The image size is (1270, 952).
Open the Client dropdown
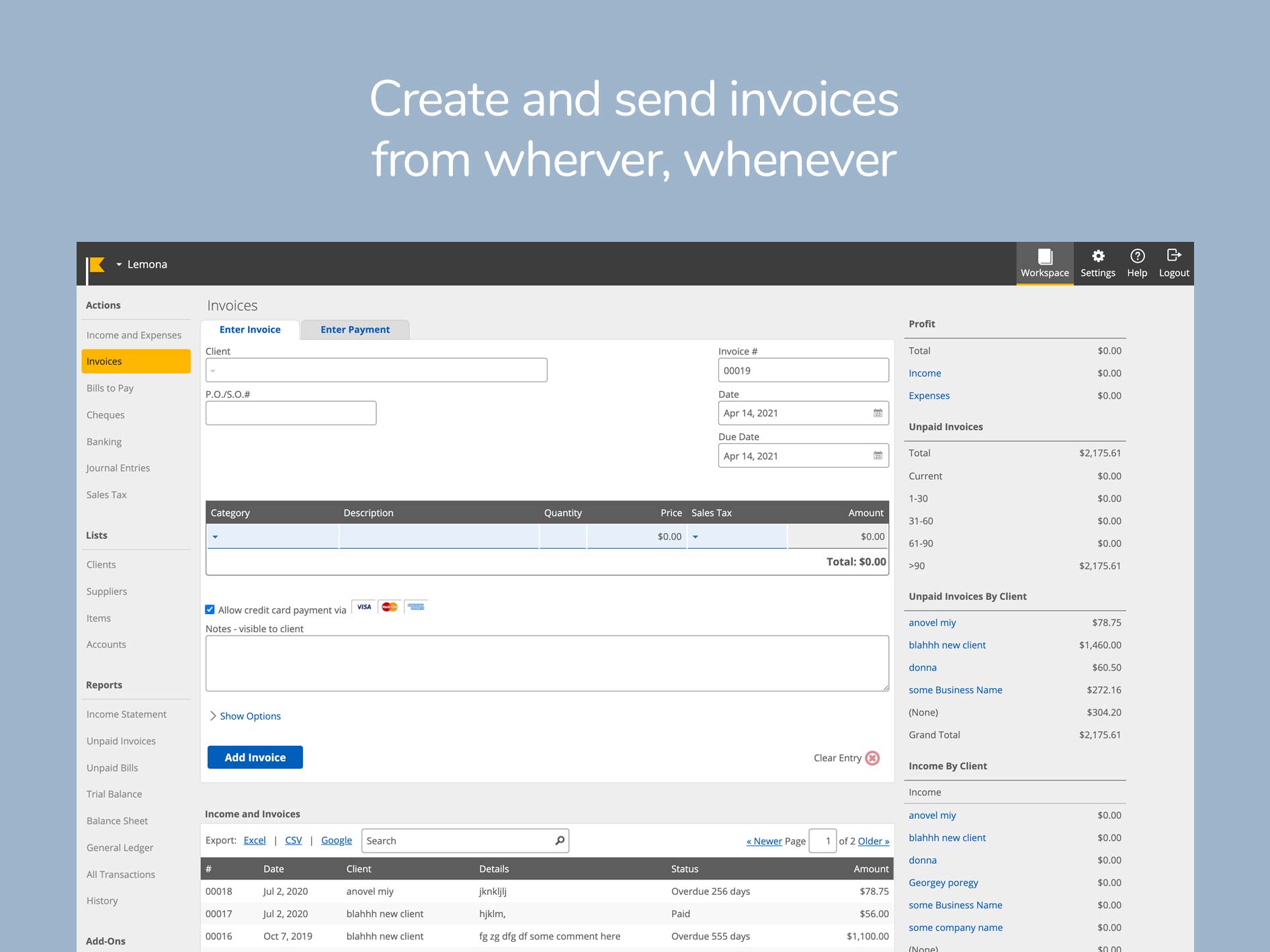(213, 371)
